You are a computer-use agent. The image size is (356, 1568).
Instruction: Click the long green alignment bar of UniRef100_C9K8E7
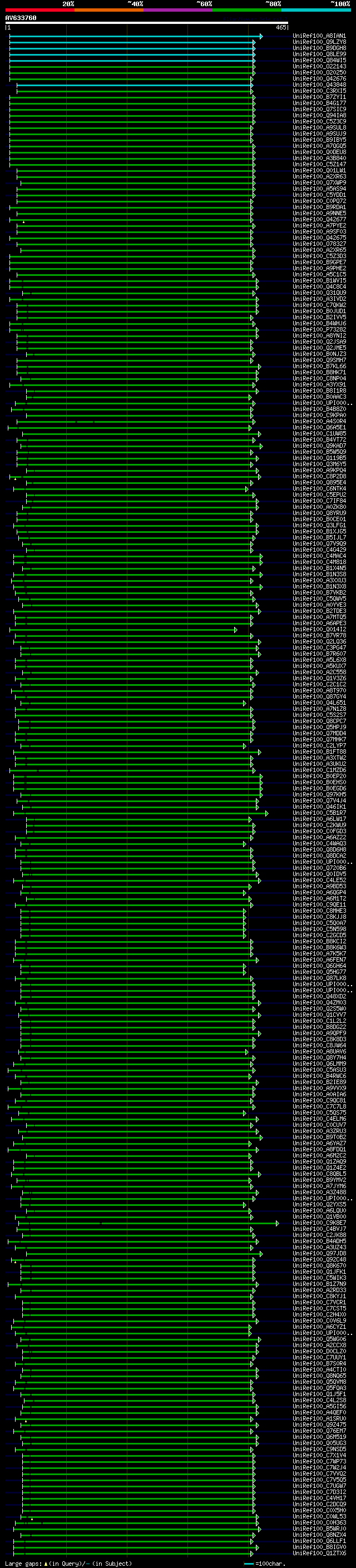(149, 1223)
